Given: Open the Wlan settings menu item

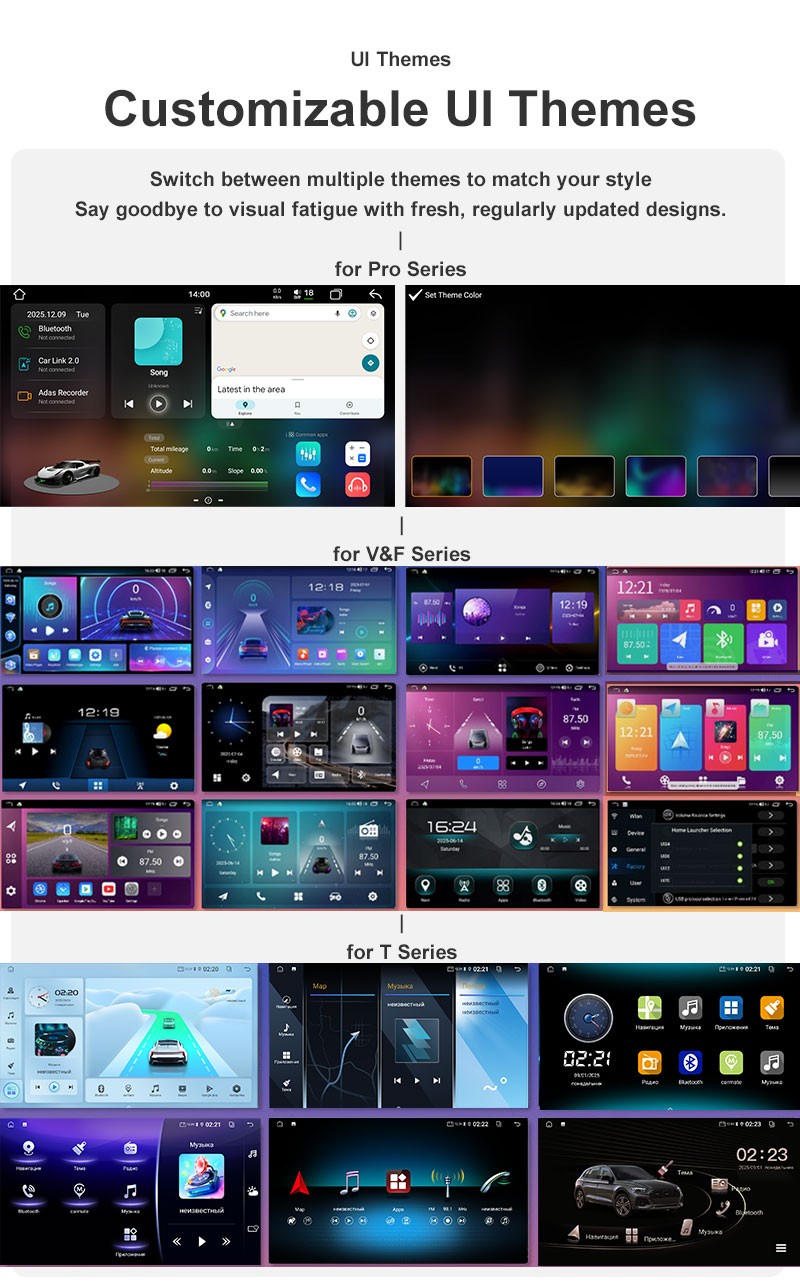Looking at the screenshot, I should point(636,816).
